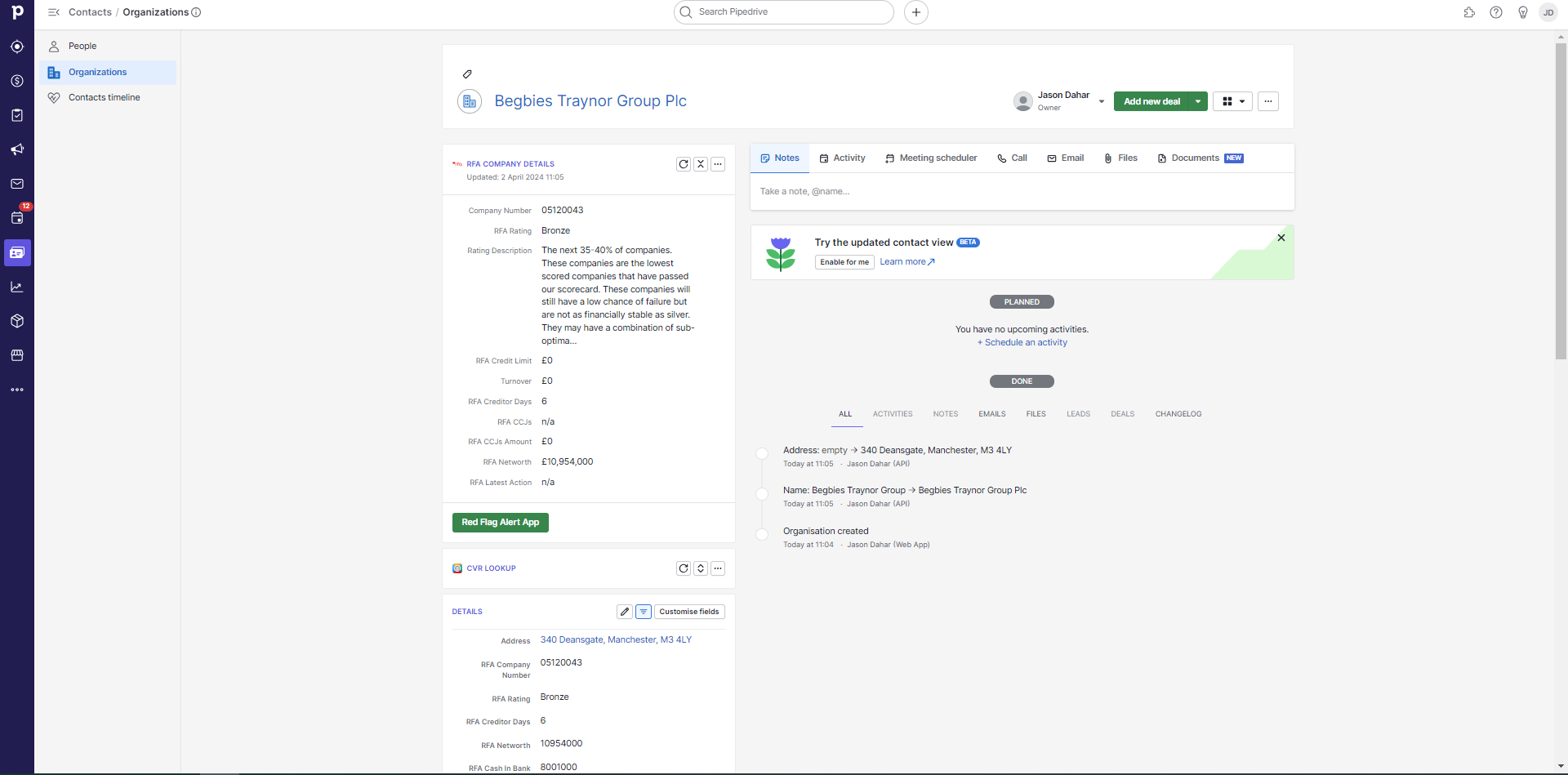
Task: Open the Email tab
Action: pos(1066,158)
